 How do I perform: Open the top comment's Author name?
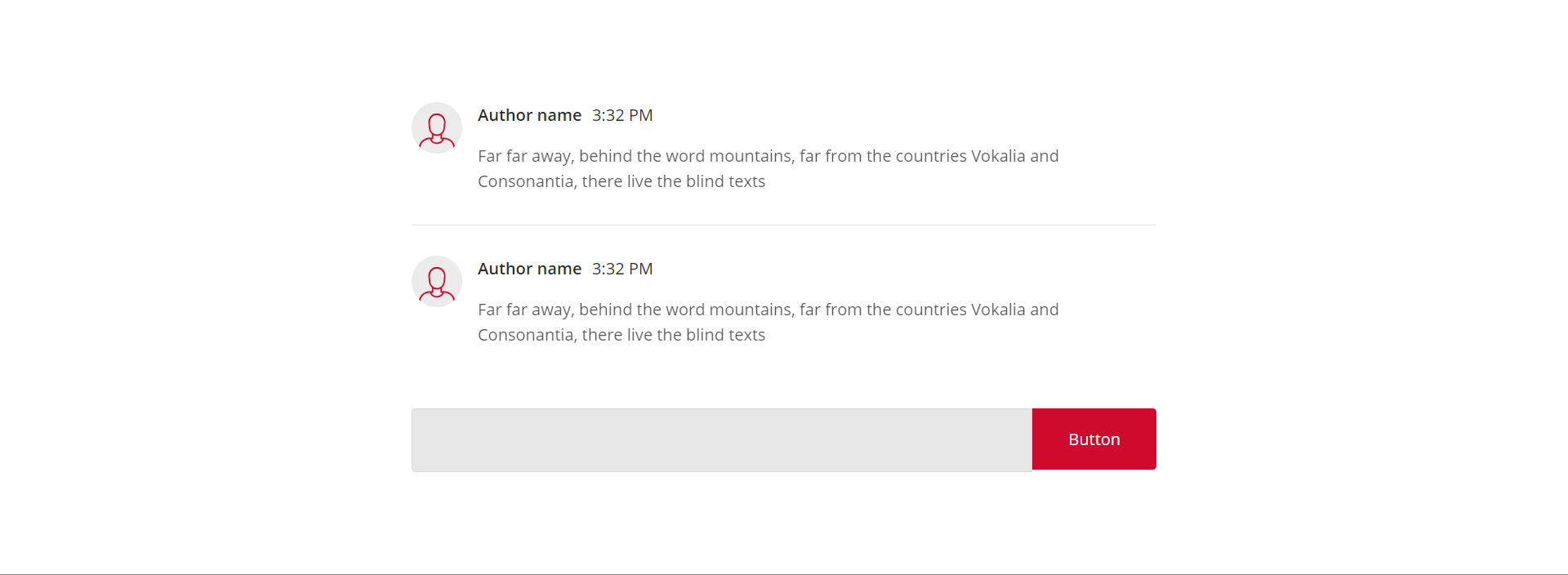click(x=529, y=115)
